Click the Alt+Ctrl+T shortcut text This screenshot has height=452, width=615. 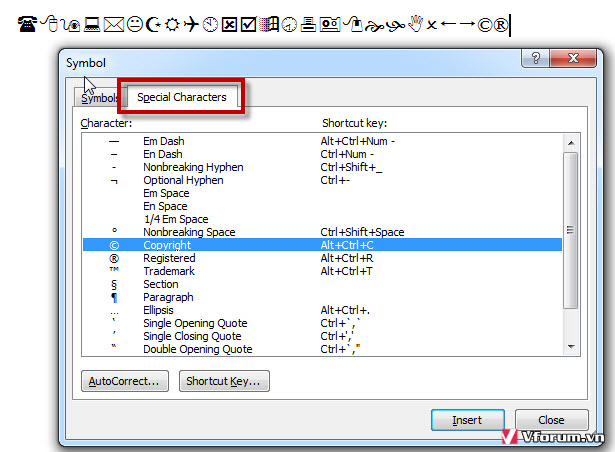tap(346, 271)
